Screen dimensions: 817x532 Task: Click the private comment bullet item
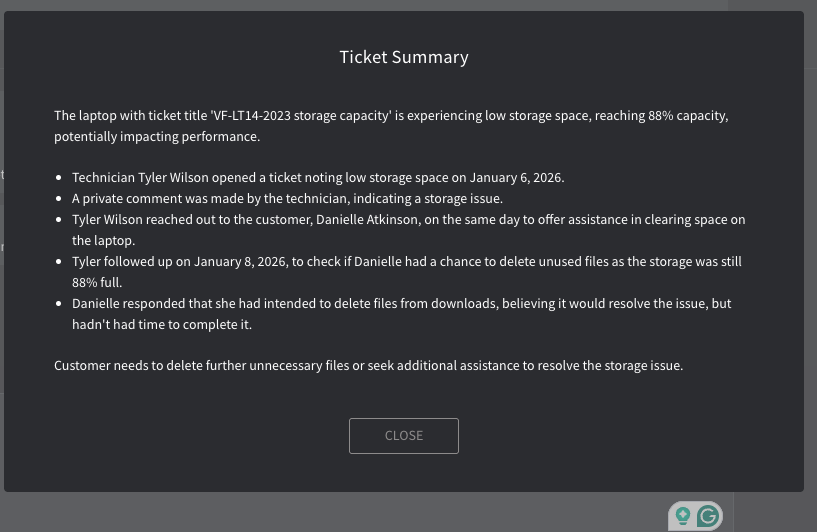pyautogui.click(x=287, y=199)
